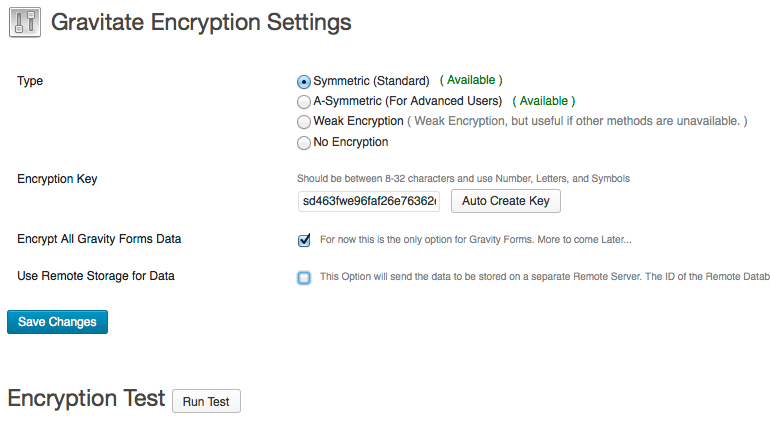Click the Encryption Key field label

[57, 179]
